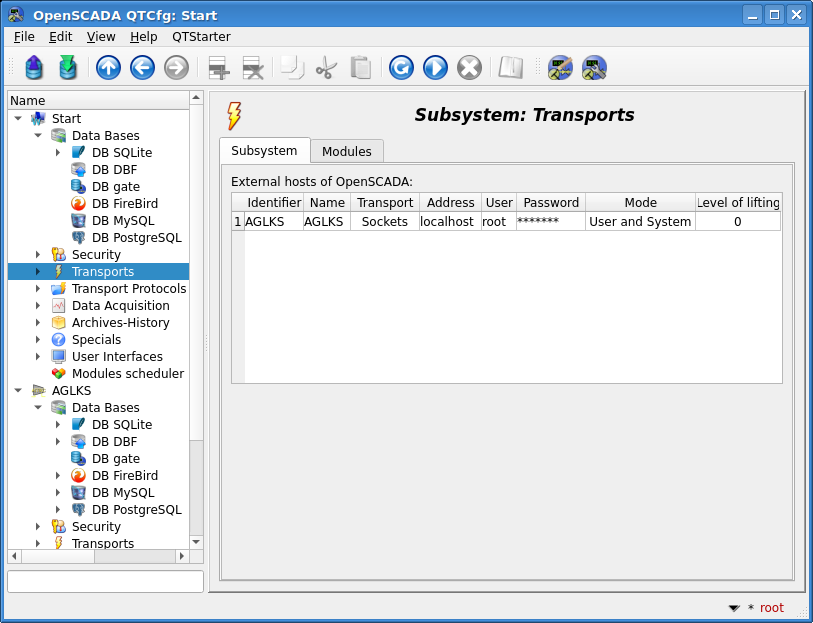Open the Edit menu
This screenshot has width=813, height=623.
(x=60, y=36)
